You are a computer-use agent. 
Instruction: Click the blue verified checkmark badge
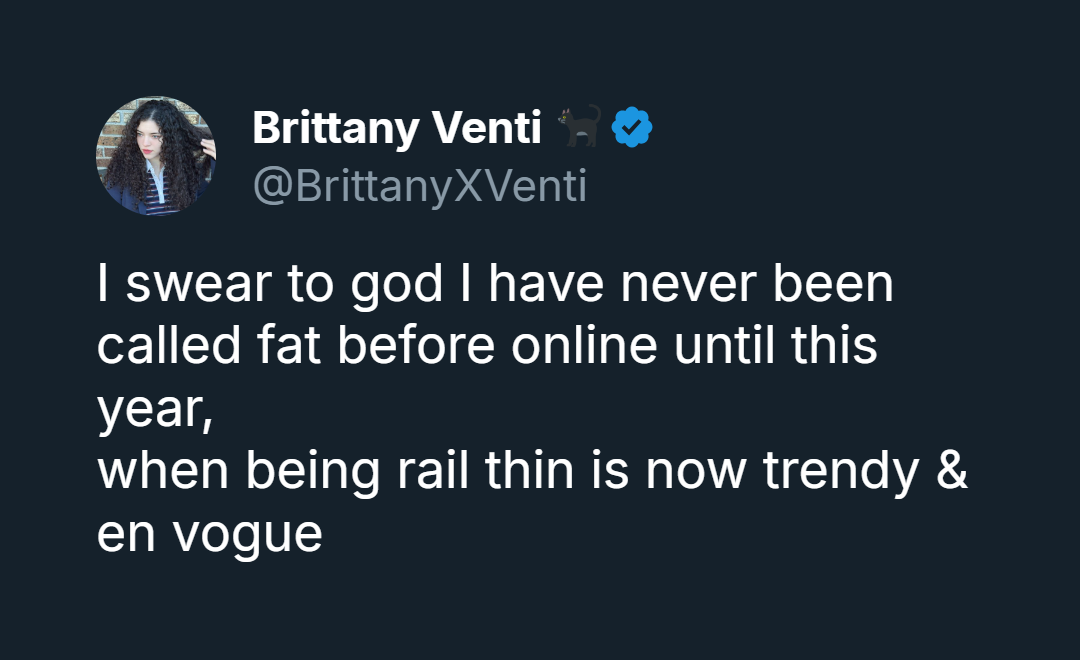coord(632,127)
